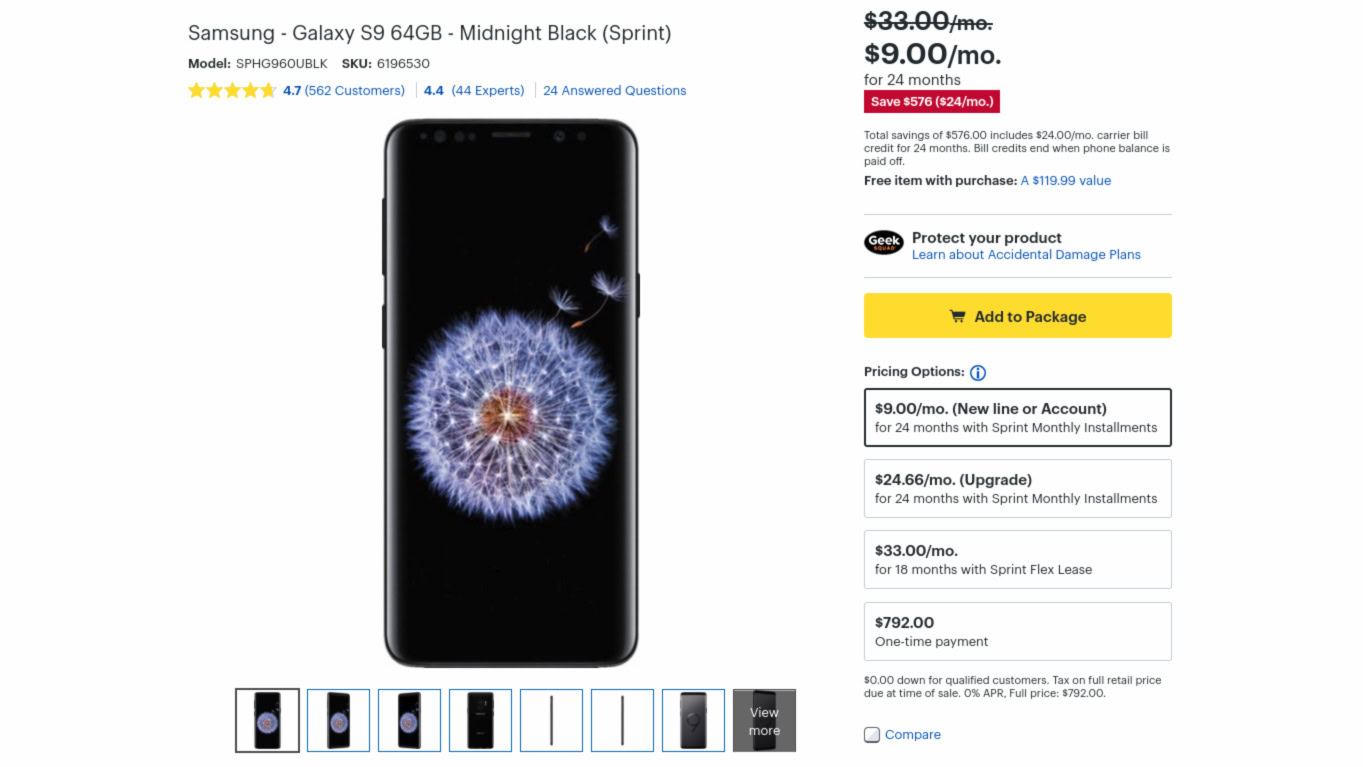Expand gallery with View more thumbnail
Image resolution: width=1363 pixels, height=767 pixels.
[x=764, y=720]
